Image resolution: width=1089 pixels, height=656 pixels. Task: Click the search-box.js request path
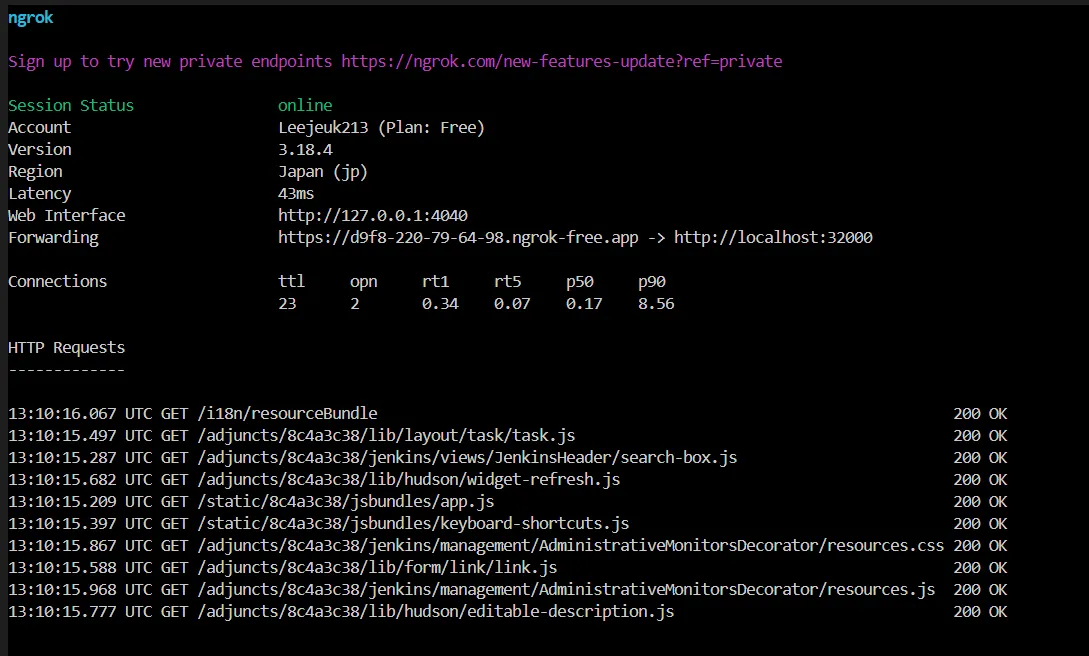[467, 458]
